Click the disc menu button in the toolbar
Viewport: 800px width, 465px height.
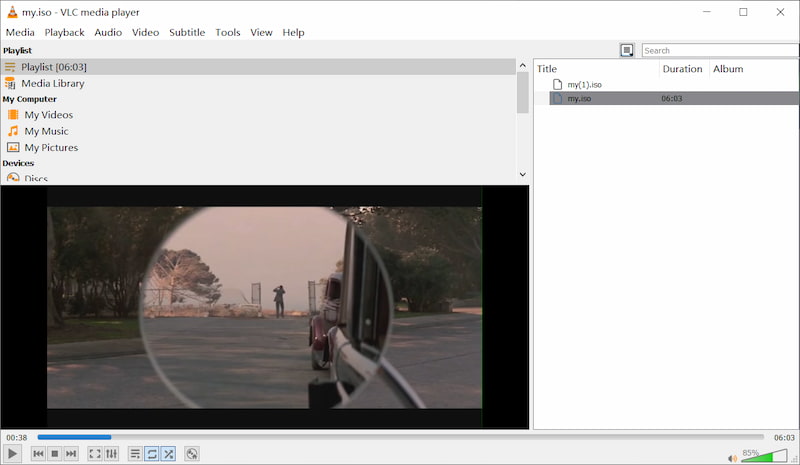pyautogui.click(x=192, y=454)
